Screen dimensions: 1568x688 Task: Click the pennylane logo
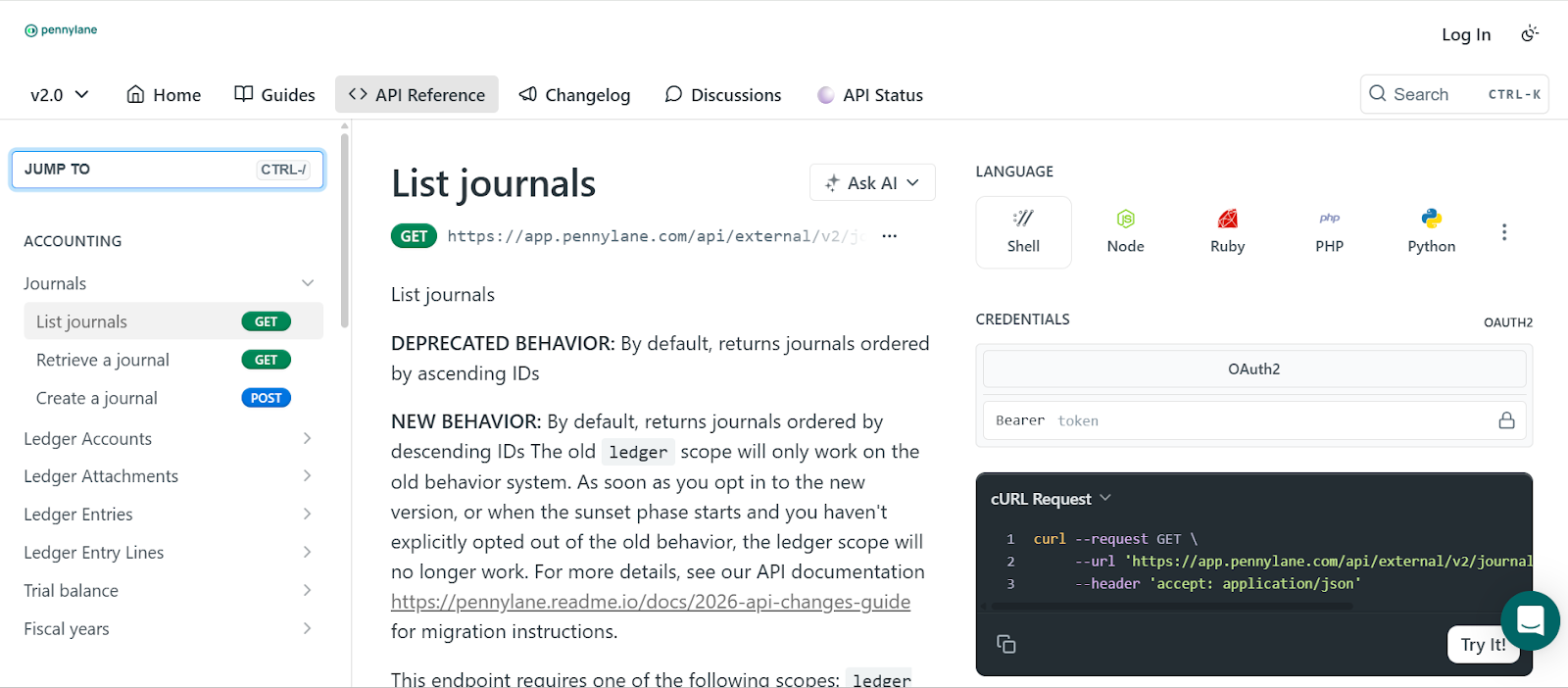[61, 30]
